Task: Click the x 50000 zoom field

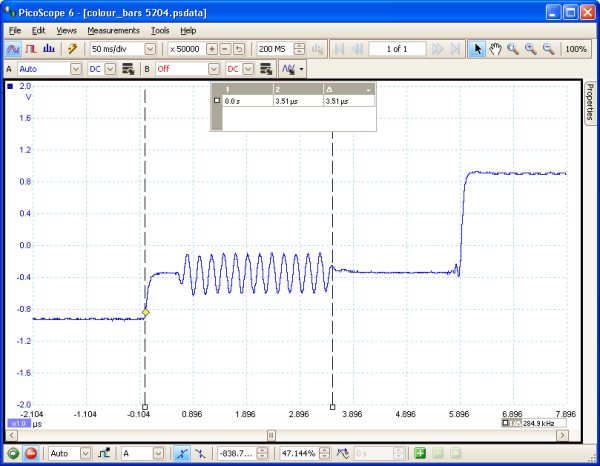Action: click(186, 49)
